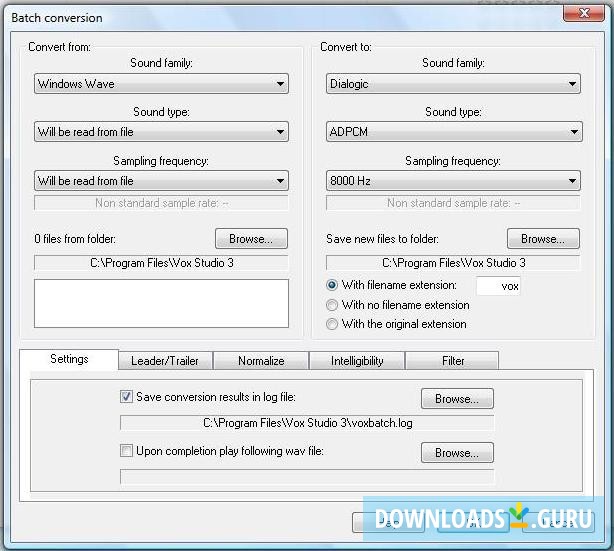Expand the 8000 Hz sampling frequency dropdown
The width and height of the screenshot is (614, 551).
pos(453,181)
